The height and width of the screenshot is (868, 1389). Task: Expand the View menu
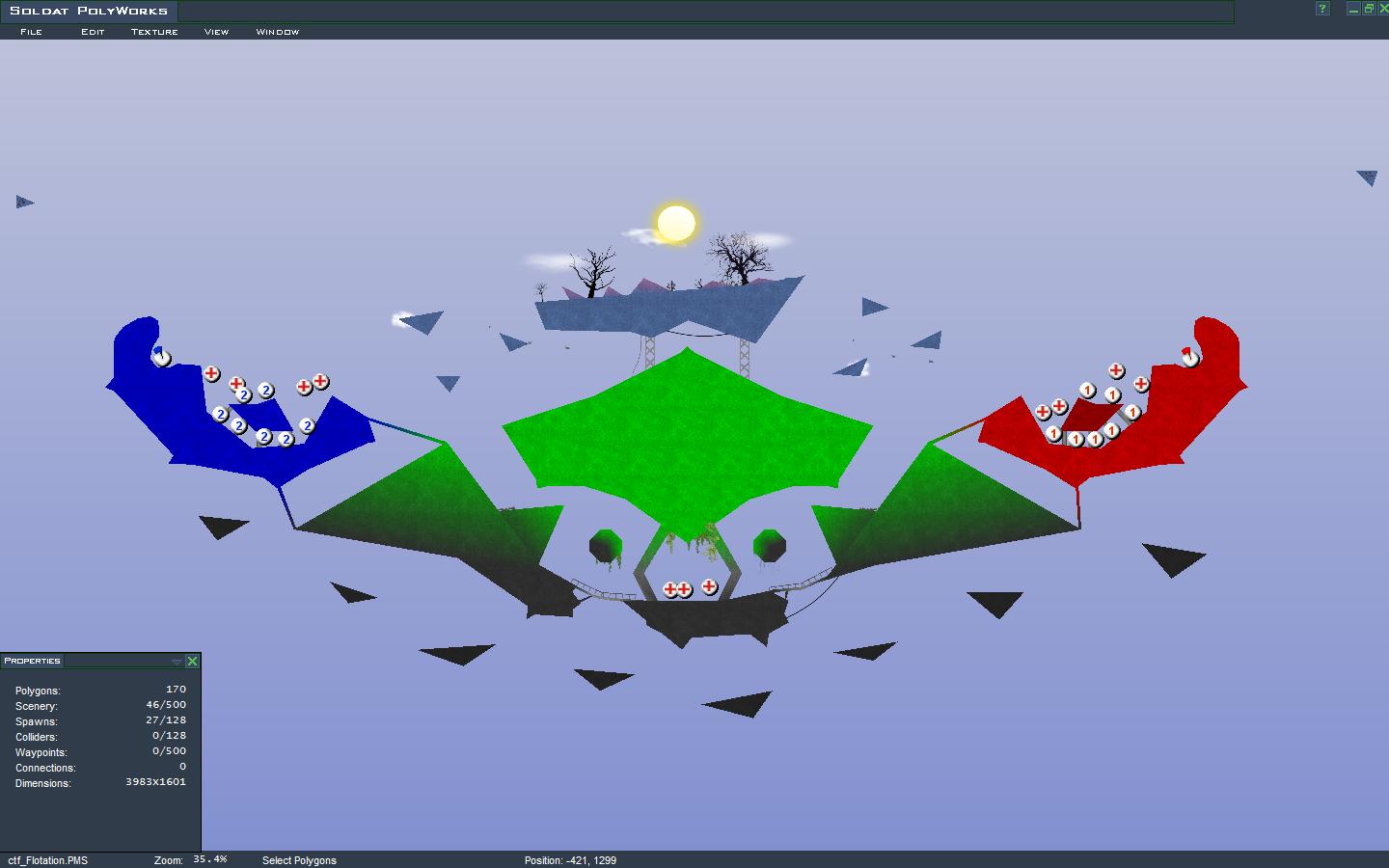216,32
